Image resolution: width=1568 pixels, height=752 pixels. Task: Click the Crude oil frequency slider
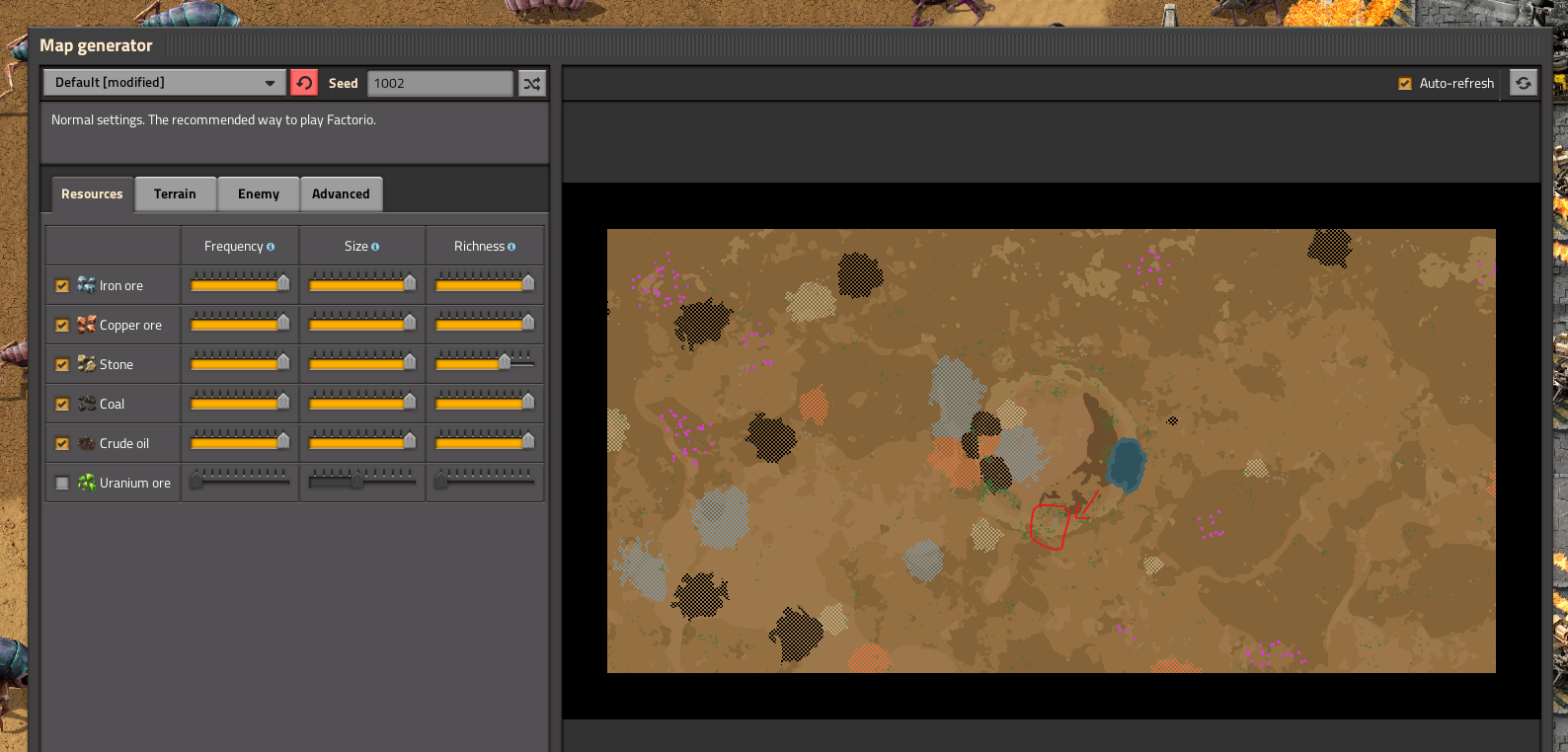click(x=240, y=442)
